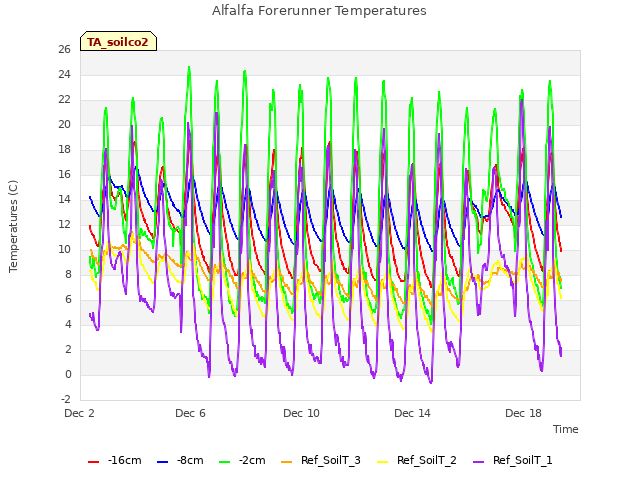
Task: Click the Dec 6 x-axis tick label
Action: [x=190, y=413]
